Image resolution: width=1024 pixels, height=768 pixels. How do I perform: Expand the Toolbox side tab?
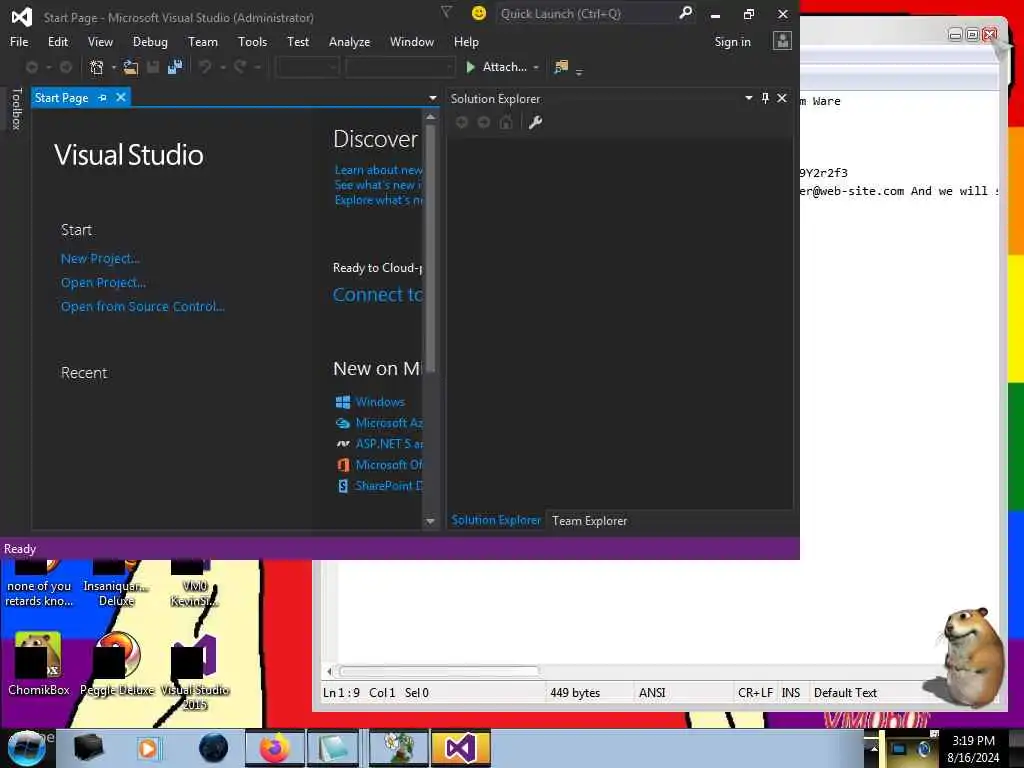coord(16,108)
